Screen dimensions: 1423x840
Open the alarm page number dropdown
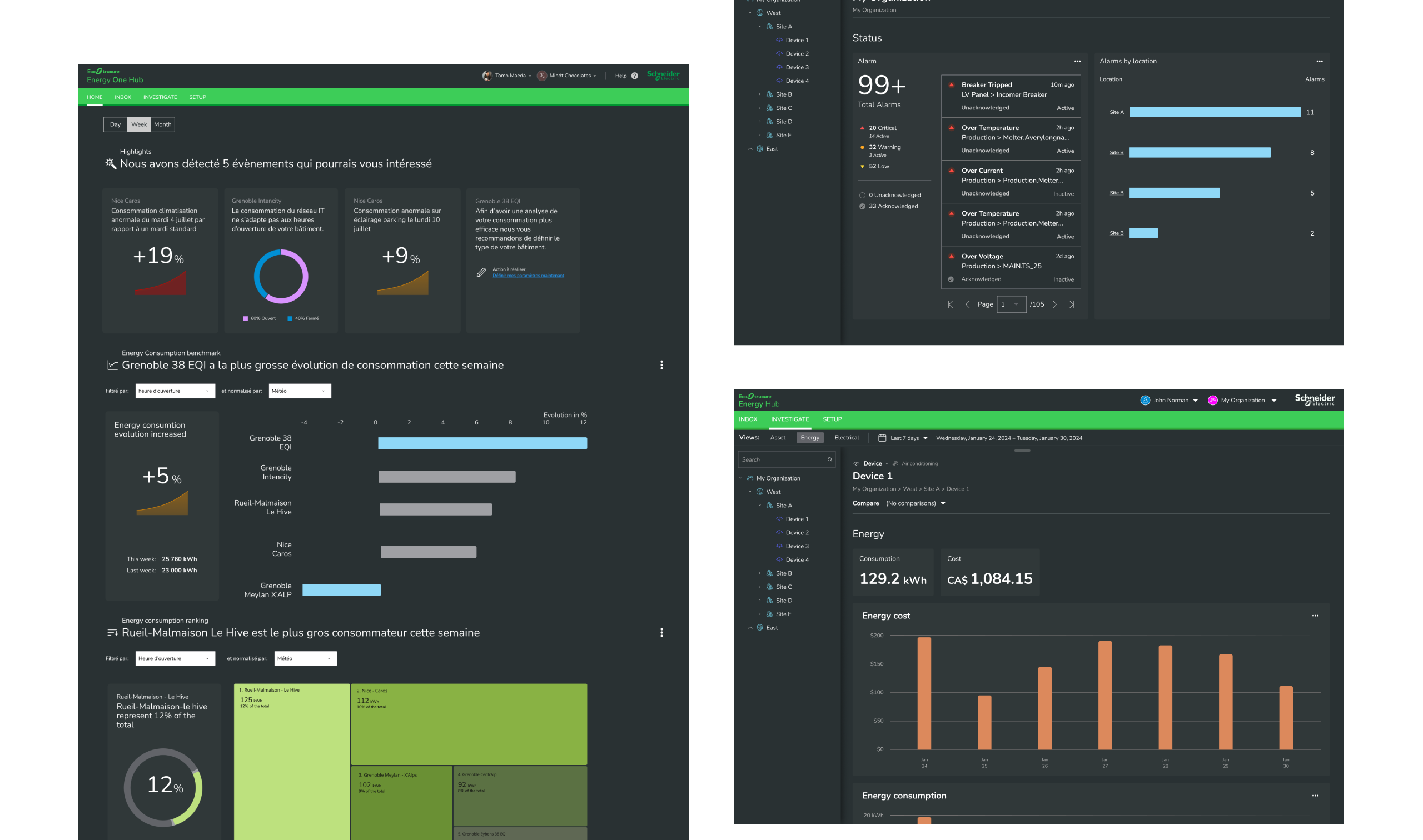pyautogui.click(x=1011, y=304)
